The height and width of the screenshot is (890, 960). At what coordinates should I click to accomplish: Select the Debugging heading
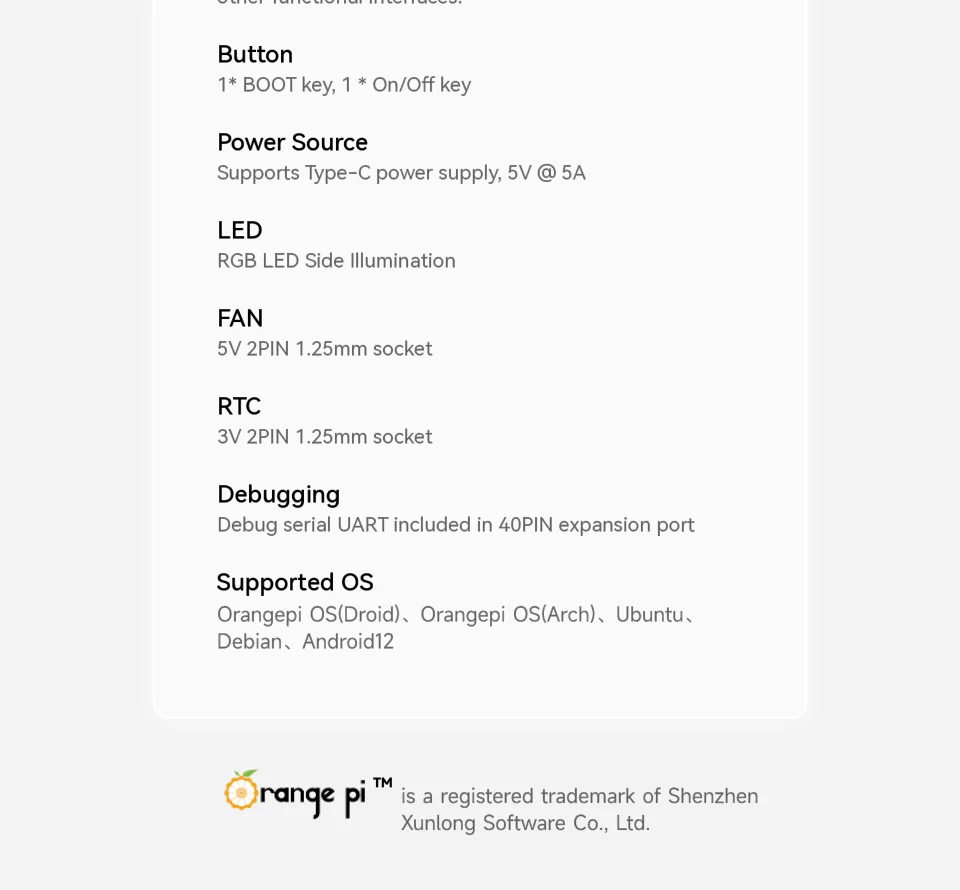(278, 494)
